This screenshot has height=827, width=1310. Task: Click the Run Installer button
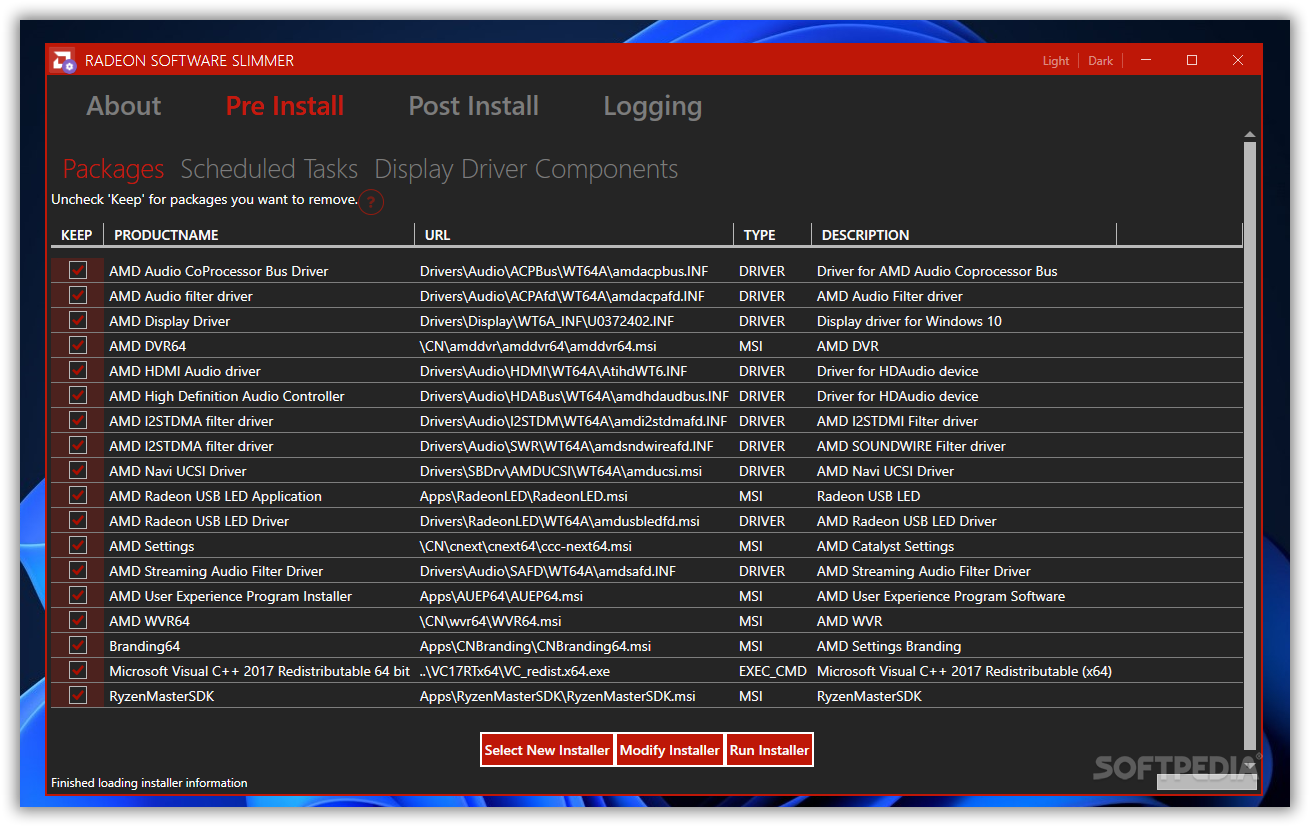[x=769, y=750]
